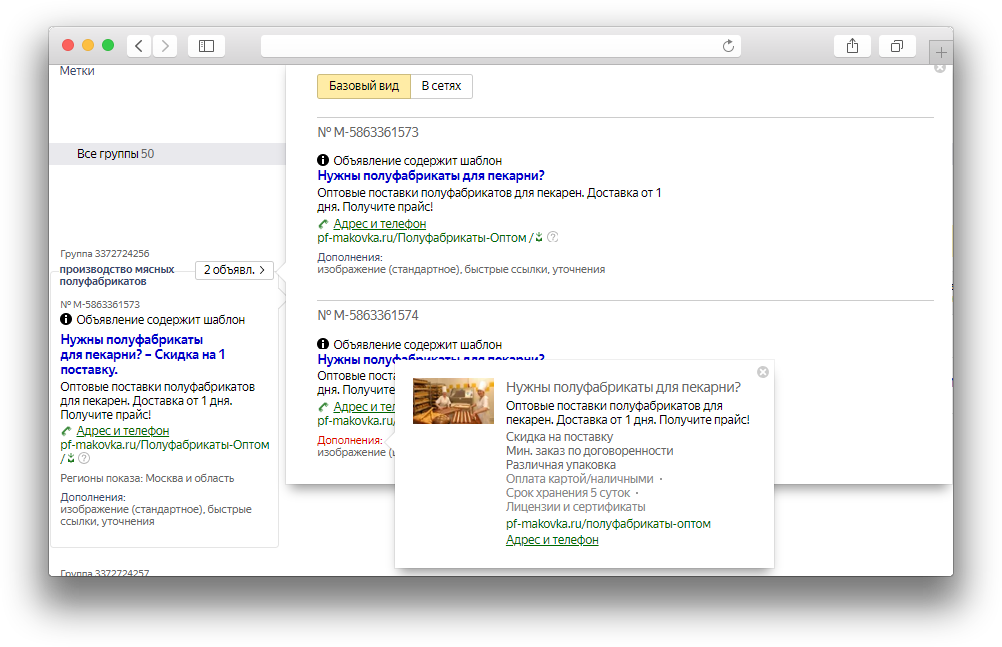Go back using Safari's back arrow
Image resolution: width=1002 pixels, height=647 pixels.
tap(139, 46)
